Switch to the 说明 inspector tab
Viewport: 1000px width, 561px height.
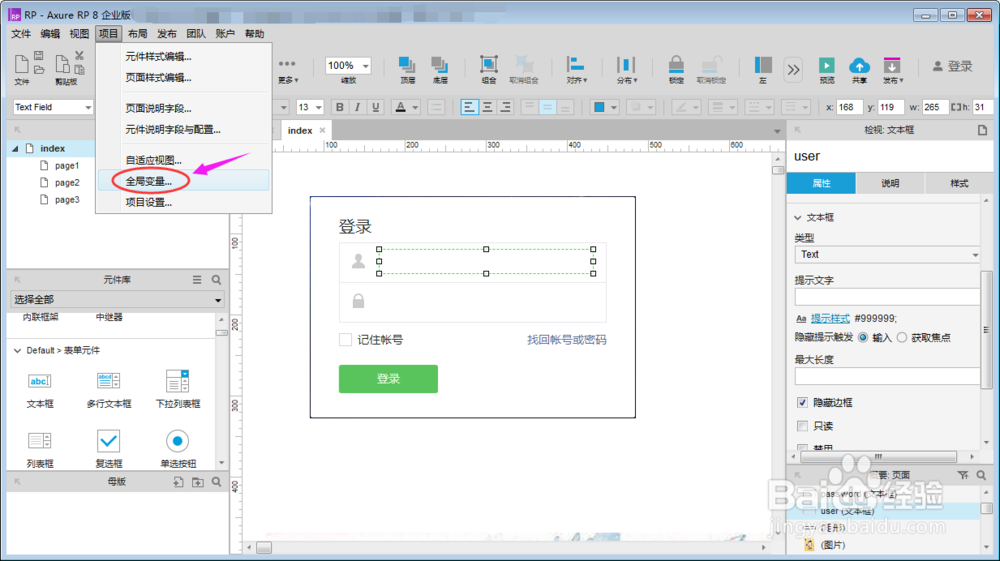(x=890, y=184)
